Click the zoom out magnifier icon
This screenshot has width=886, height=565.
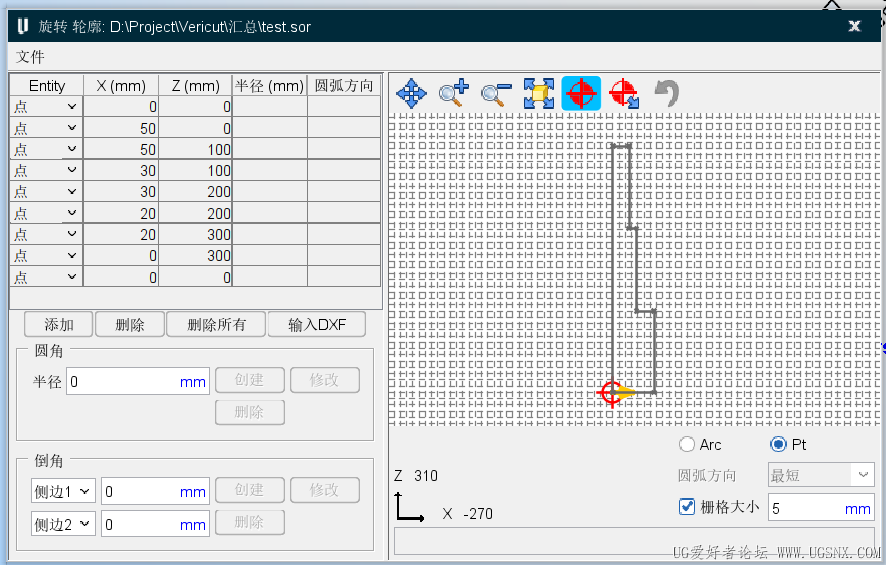tap(496, 93)
